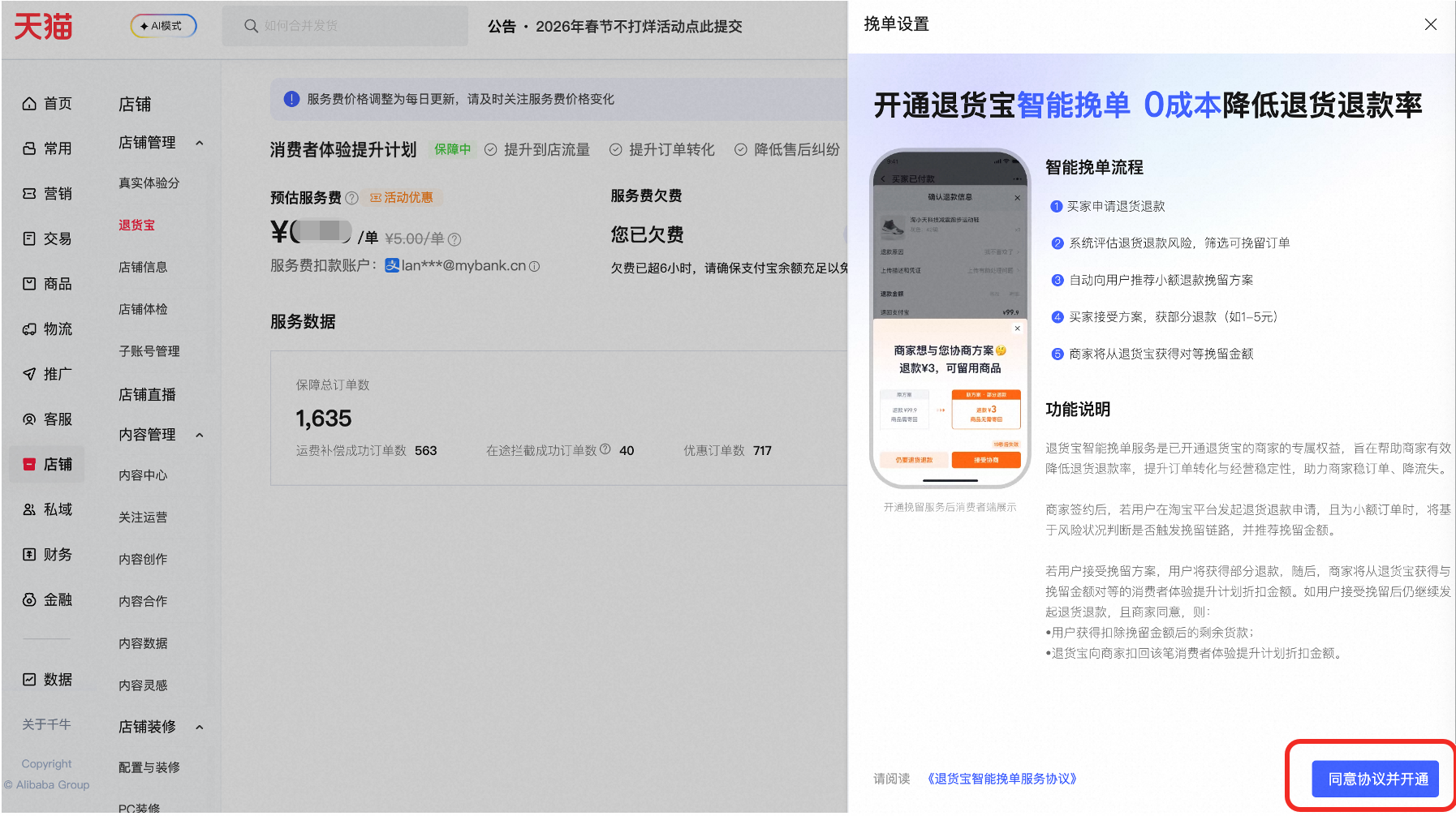
Task: Click the 天猫 logo
Action: point(43,26)
